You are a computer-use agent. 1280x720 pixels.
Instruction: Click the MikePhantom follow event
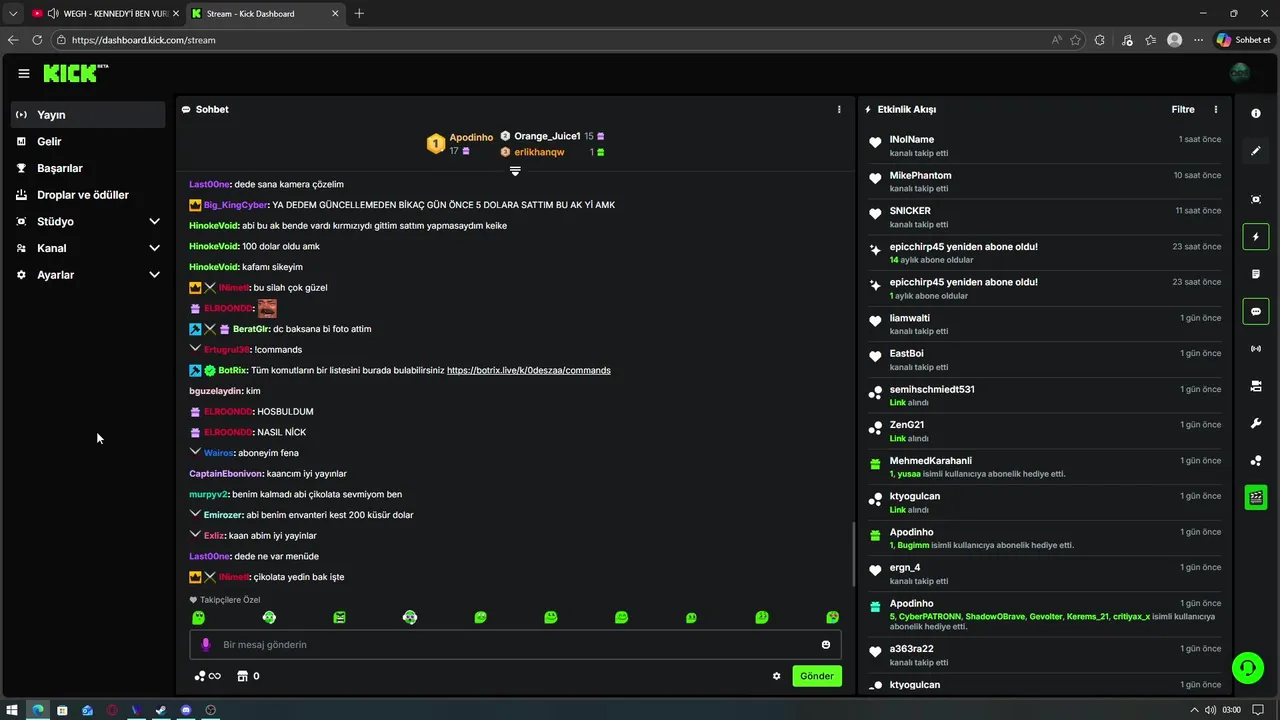[x=1045, y=181]
